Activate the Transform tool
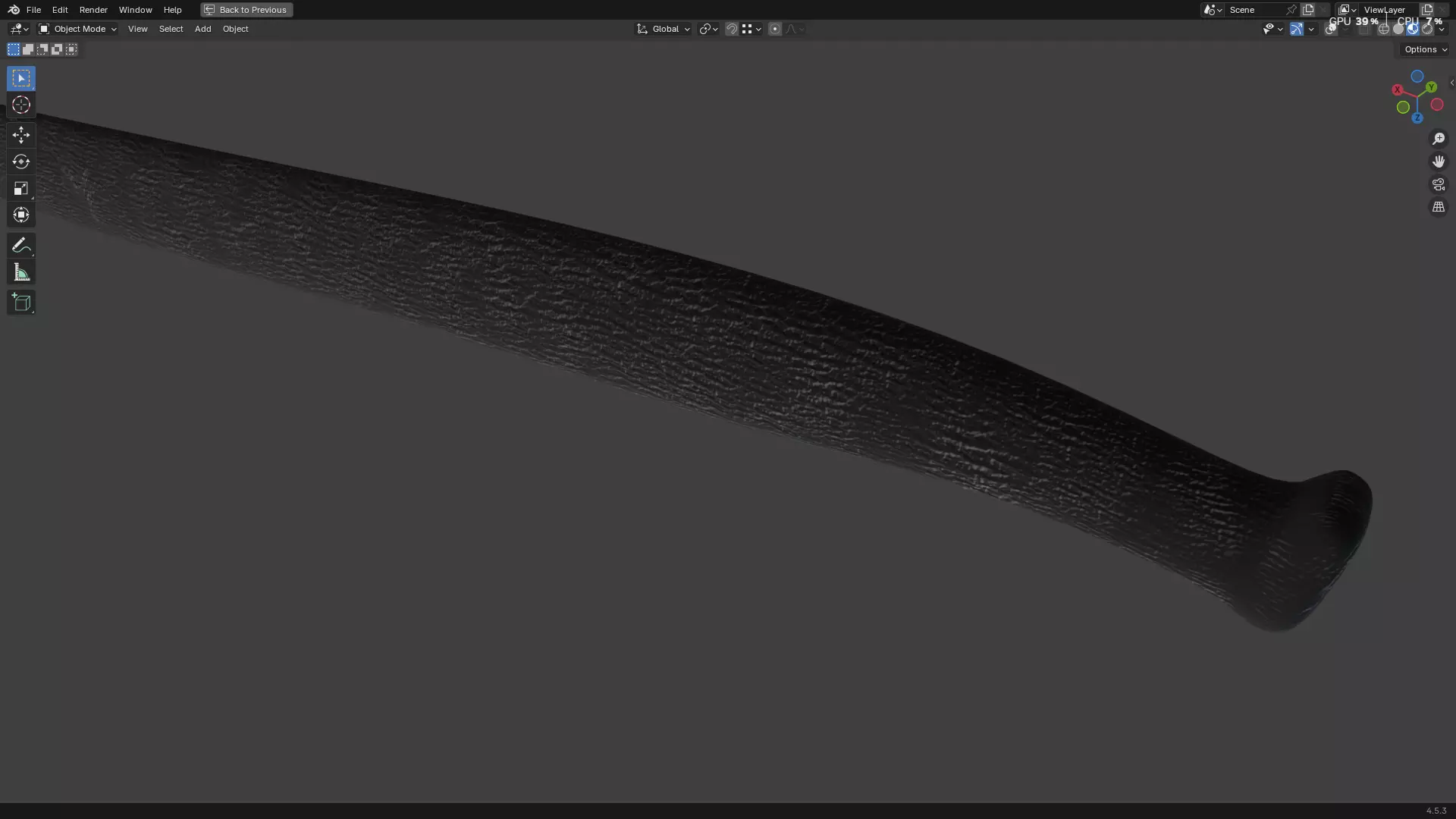 [x=21, y=215]
